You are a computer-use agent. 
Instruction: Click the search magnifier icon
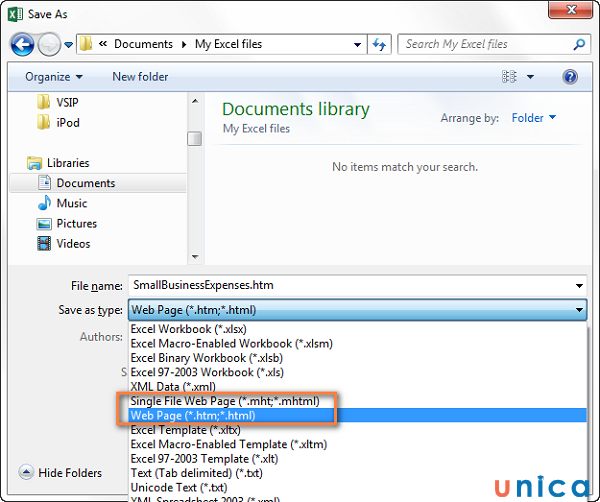pyautogui.click(x=579, y=44)
